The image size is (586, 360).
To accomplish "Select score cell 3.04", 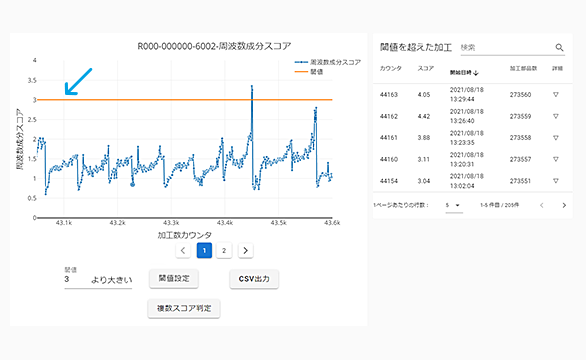I will 424,181.
